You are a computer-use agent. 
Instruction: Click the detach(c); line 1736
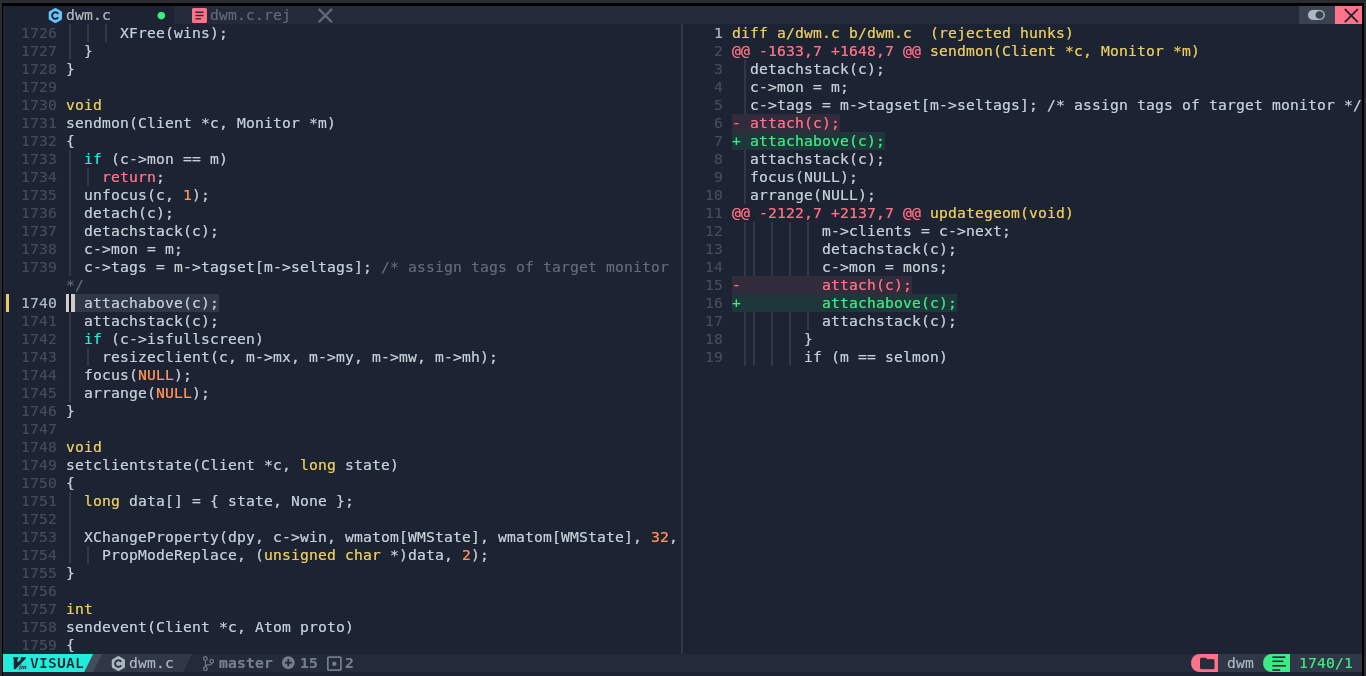tap(128, 213)
